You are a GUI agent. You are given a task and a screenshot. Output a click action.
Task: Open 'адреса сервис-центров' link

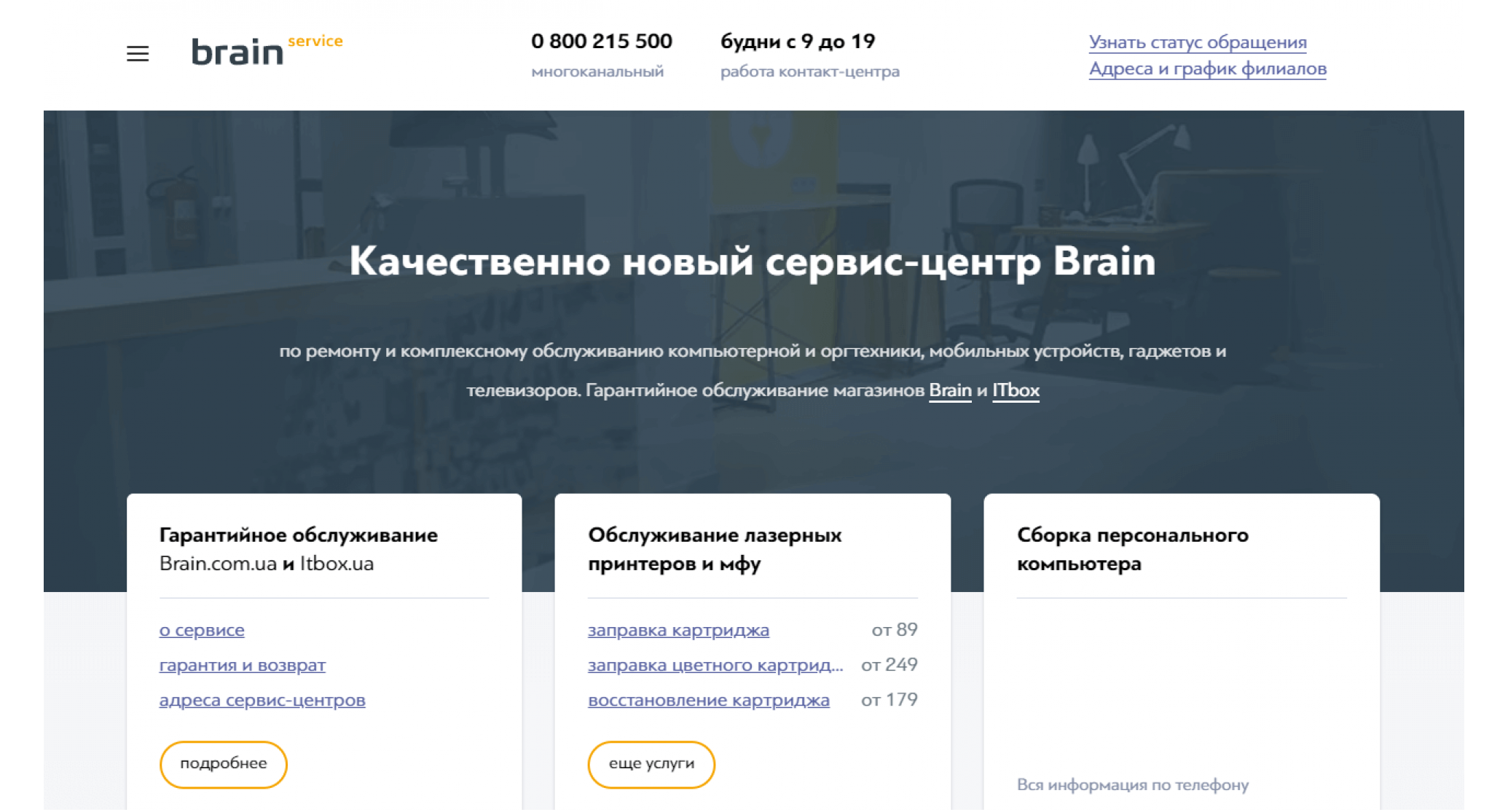262,700
